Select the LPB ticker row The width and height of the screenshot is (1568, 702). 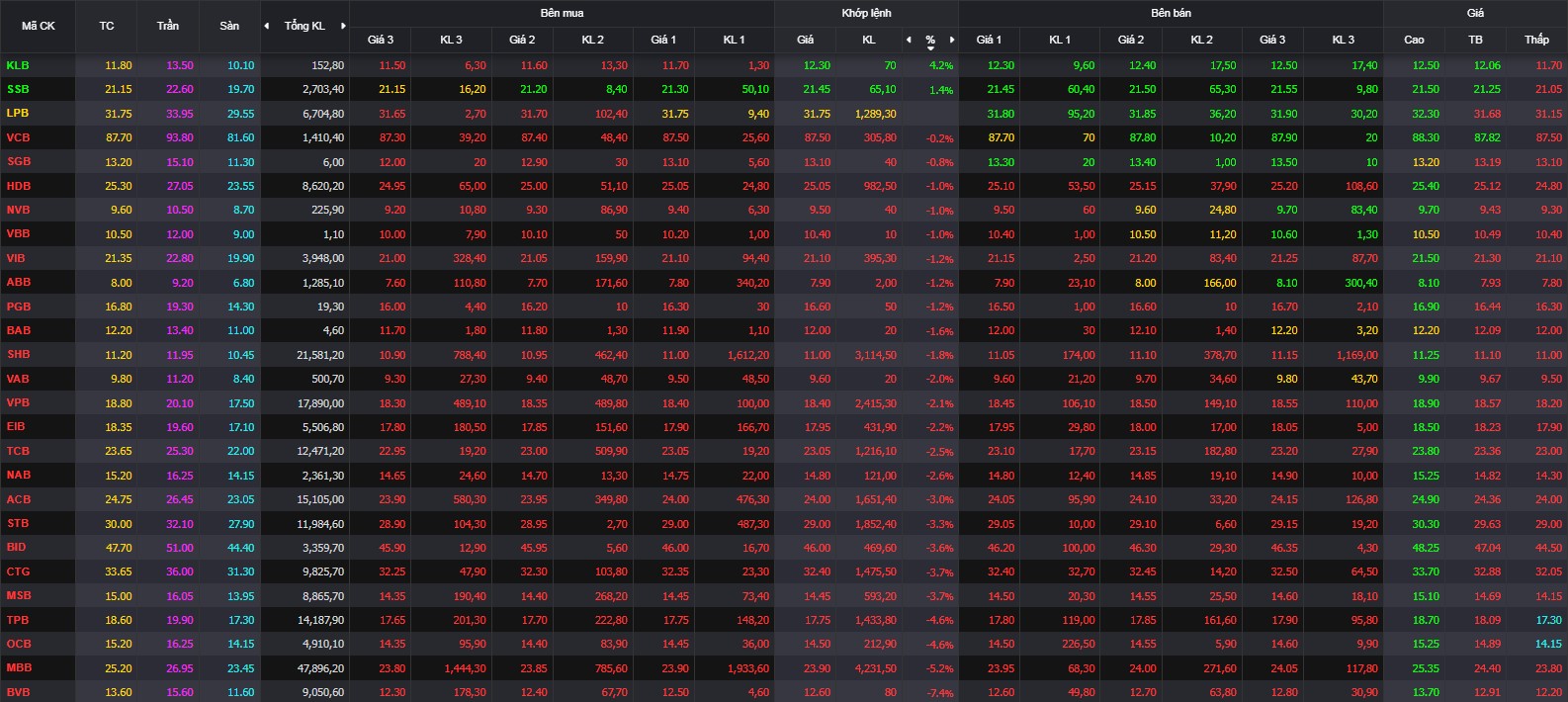click(18, 113)
